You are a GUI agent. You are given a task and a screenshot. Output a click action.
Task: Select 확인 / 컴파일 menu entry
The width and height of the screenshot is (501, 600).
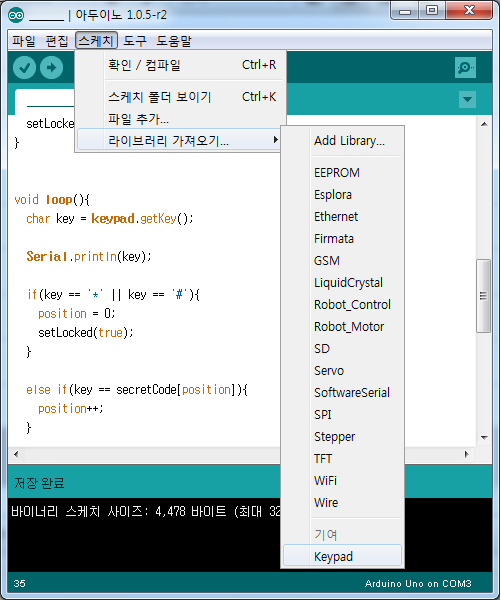(x=181, y=65)
